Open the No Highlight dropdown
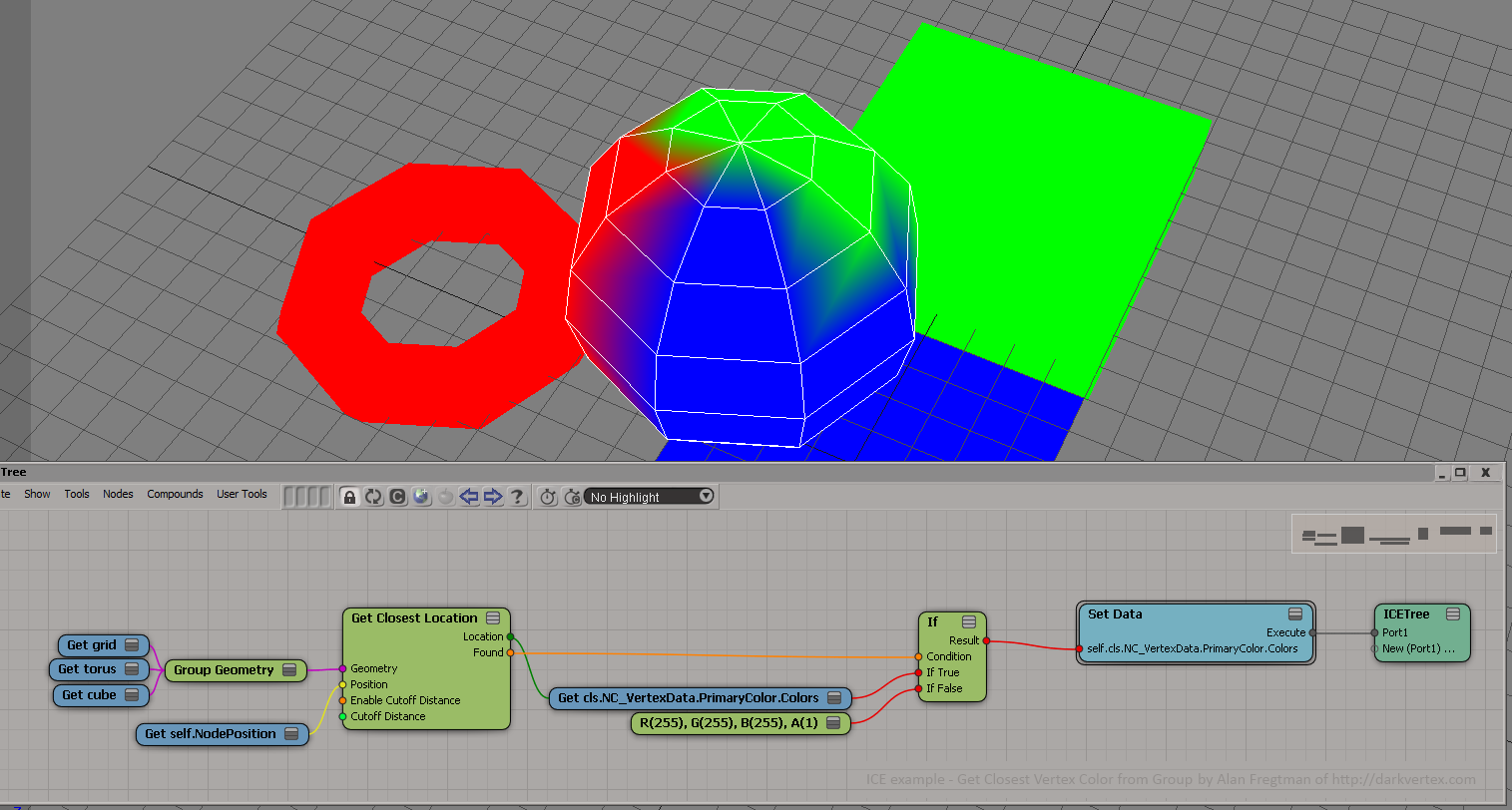 pyautogui.click(x=650, y=497)
